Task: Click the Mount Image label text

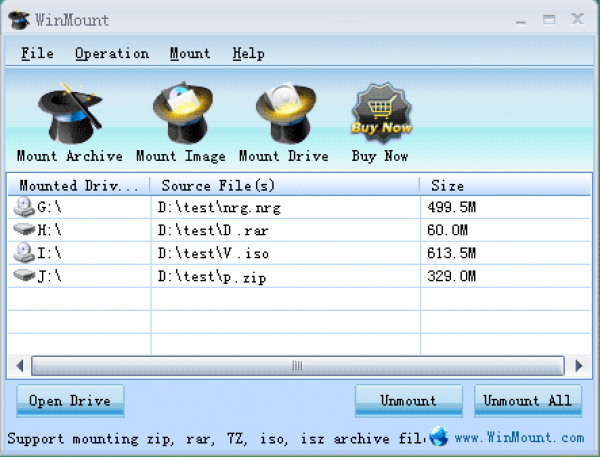Action: pos(181,156)
